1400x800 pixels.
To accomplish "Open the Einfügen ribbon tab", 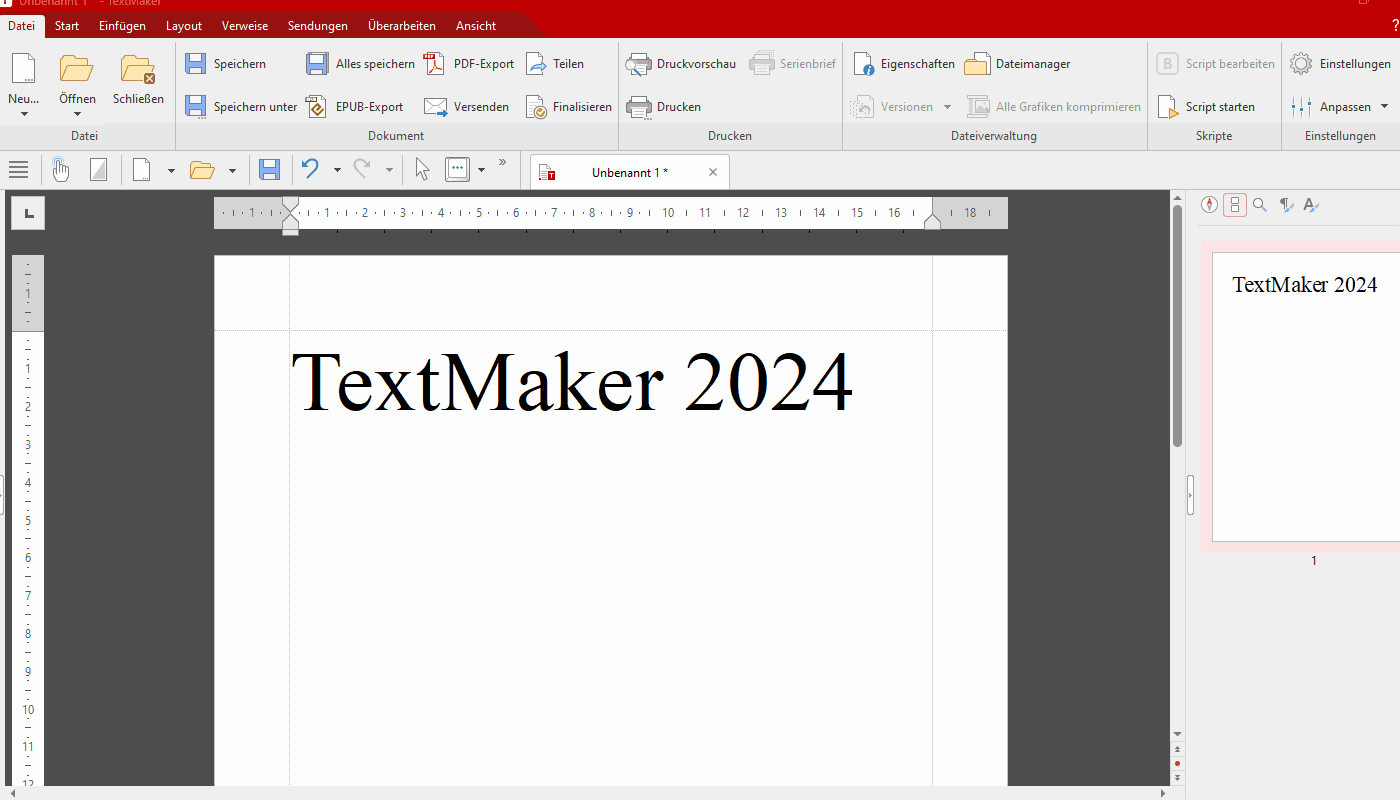I will 122,26.
